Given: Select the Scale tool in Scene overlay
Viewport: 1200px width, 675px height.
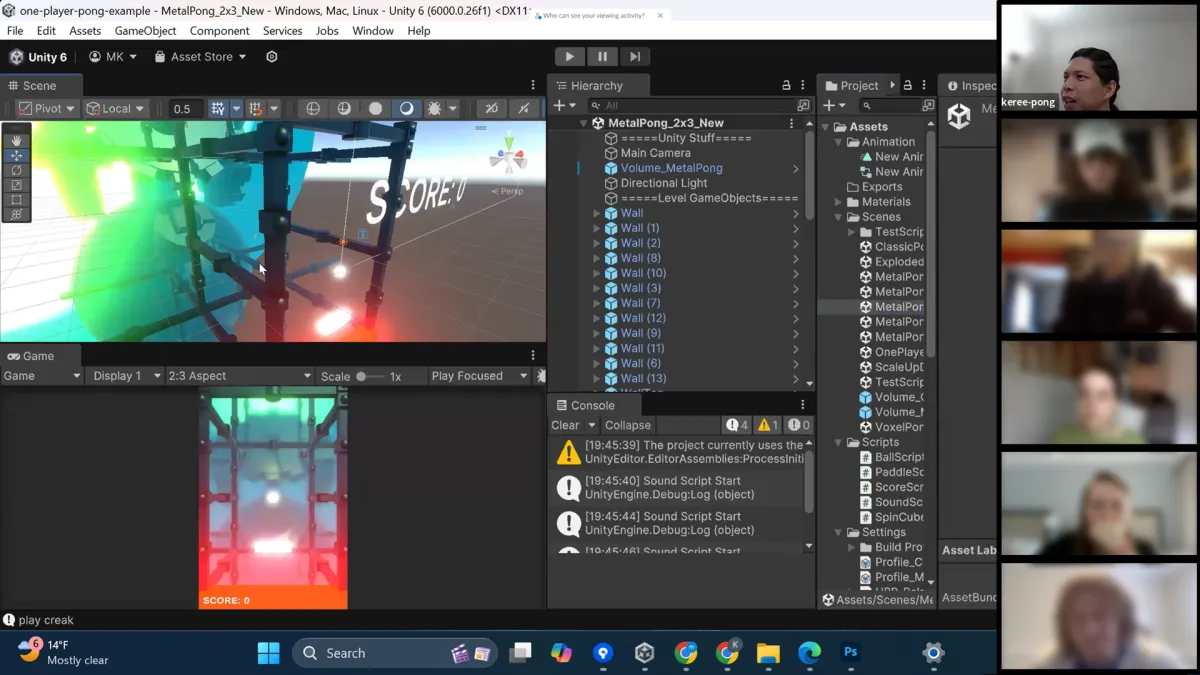Looking at the screenshot, I should [x=17, y=185].
